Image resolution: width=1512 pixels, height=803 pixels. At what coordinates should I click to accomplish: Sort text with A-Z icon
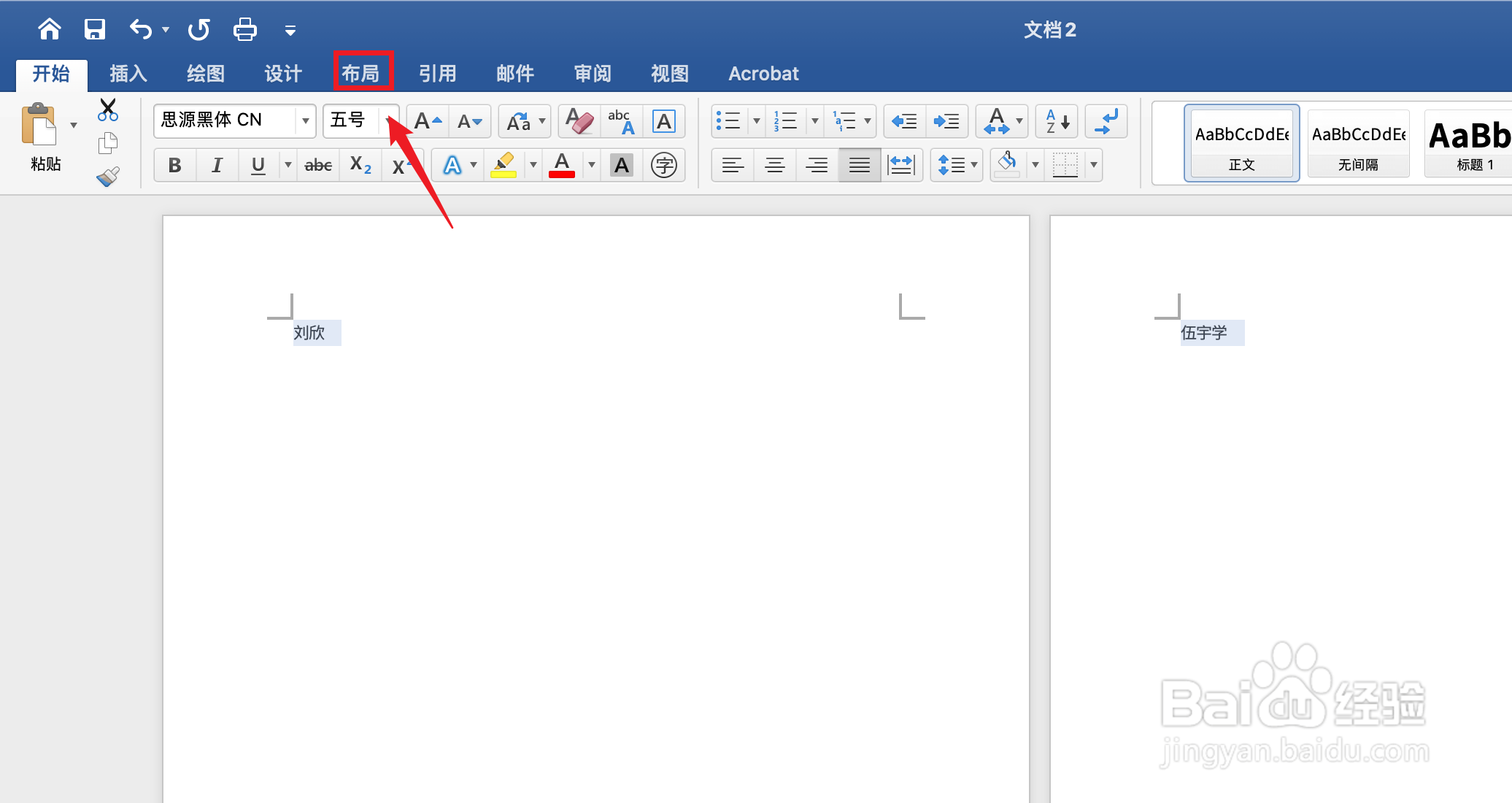click(x=1057, y=121)
